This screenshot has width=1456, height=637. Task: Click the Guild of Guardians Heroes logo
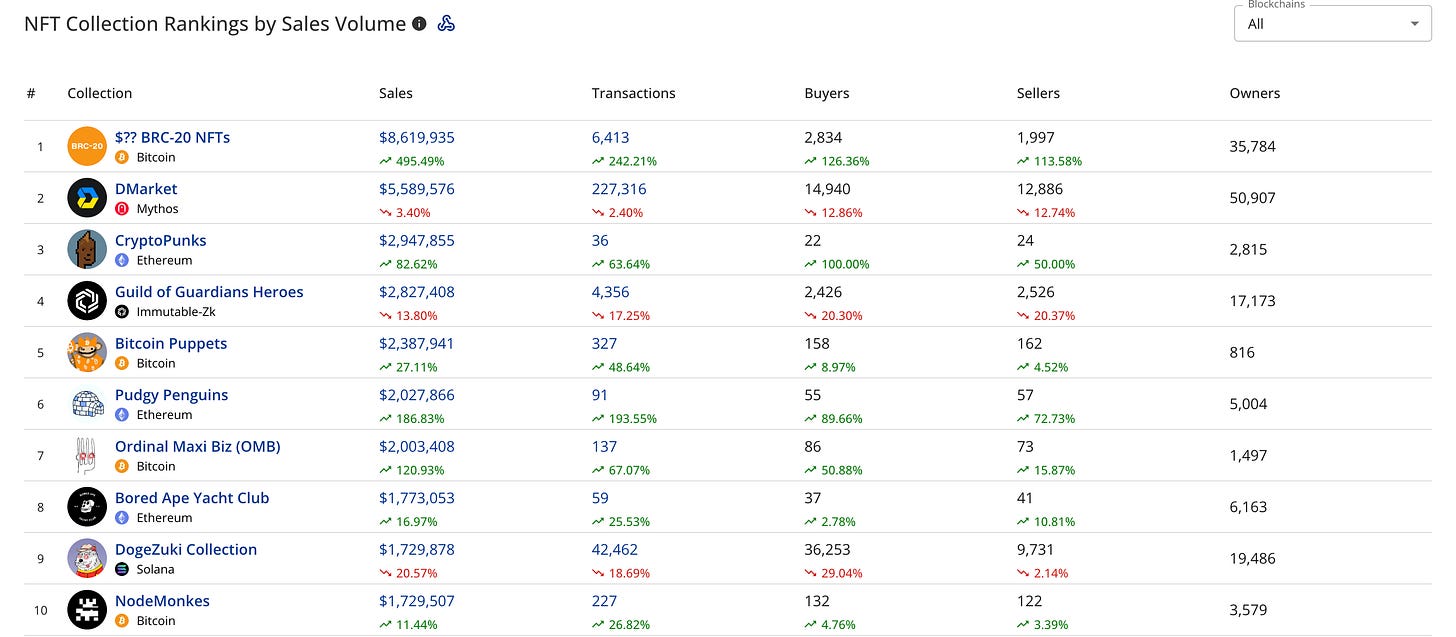[87, 301]
